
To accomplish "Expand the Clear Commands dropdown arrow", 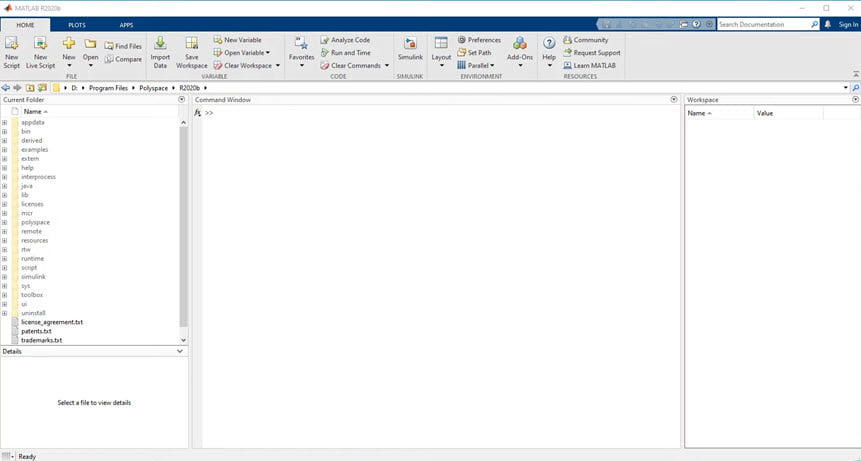I will pyautogui.click(x=387, y=65).
